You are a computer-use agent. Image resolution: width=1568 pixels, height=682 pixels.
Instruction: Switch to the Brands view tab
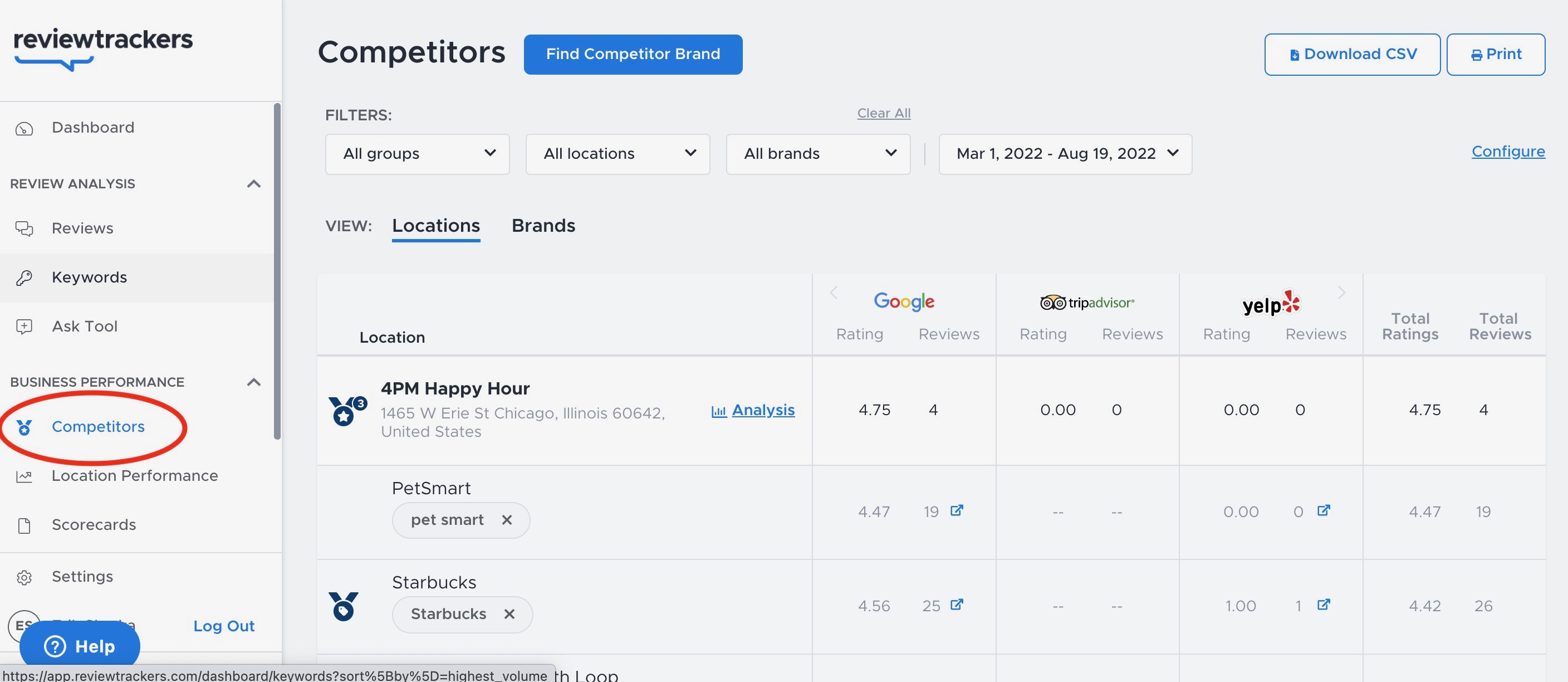click(543, 226)
